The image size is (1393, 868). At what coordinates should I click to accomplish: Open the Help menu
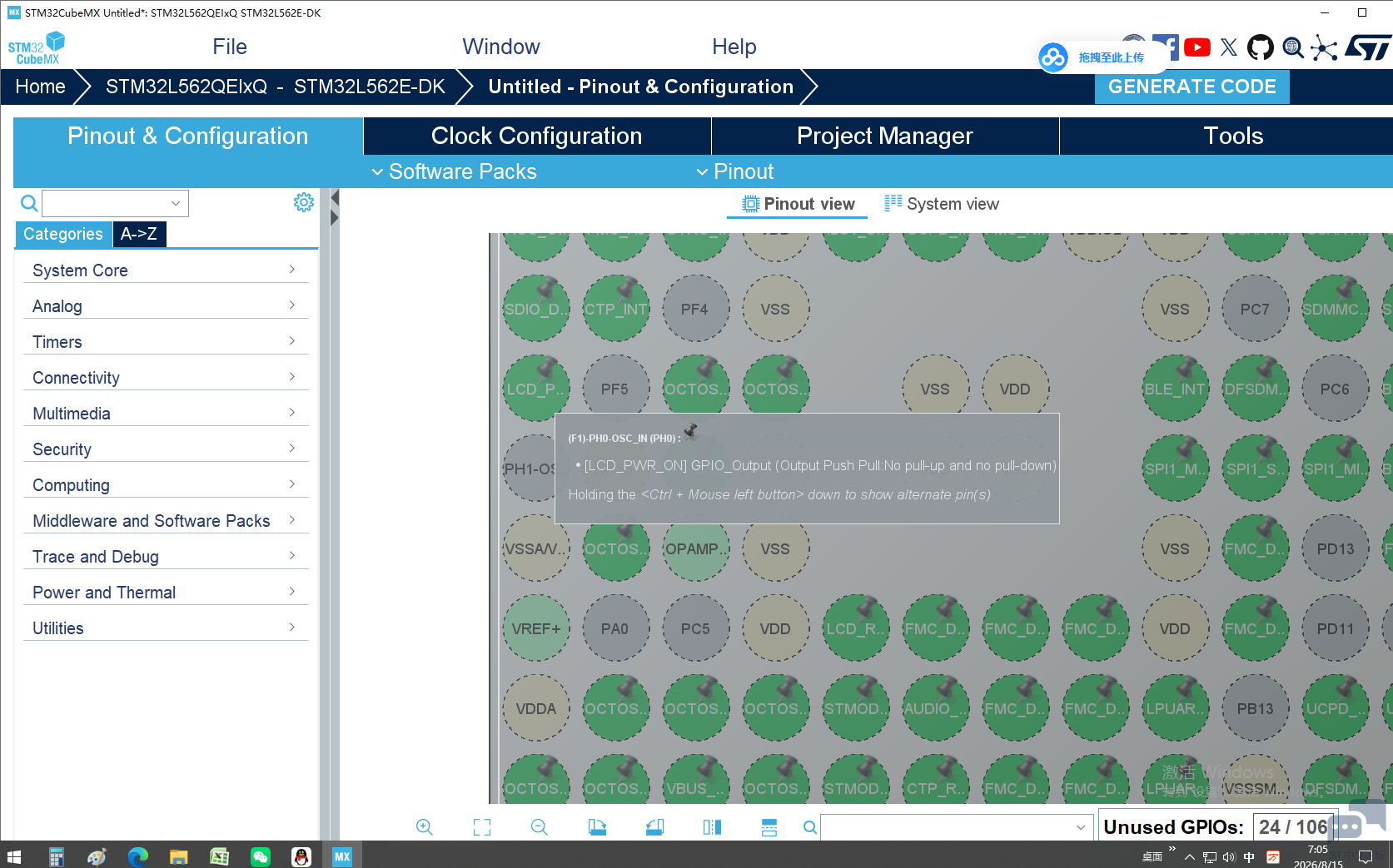click(x=734, y=47)
